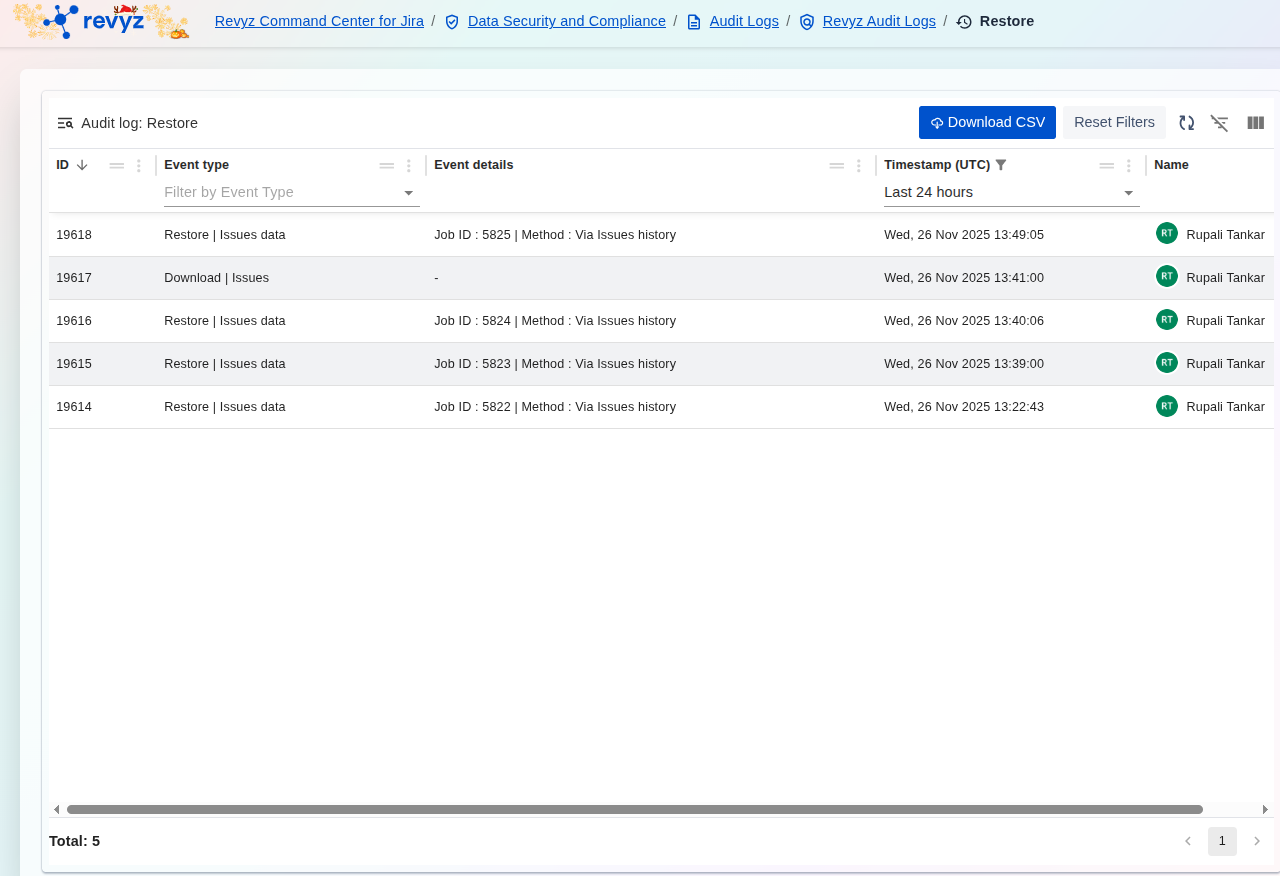The height and width of the screenshot is (876, 1280).
Task: Click the horizontal scrollbar of the table
Action: pos(634,809)
